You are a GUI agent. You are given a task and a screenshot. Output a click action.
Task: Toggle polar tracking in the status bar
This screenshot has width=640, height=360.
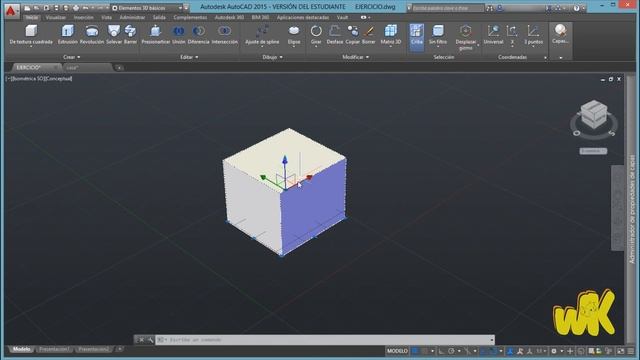click(451, 351)
